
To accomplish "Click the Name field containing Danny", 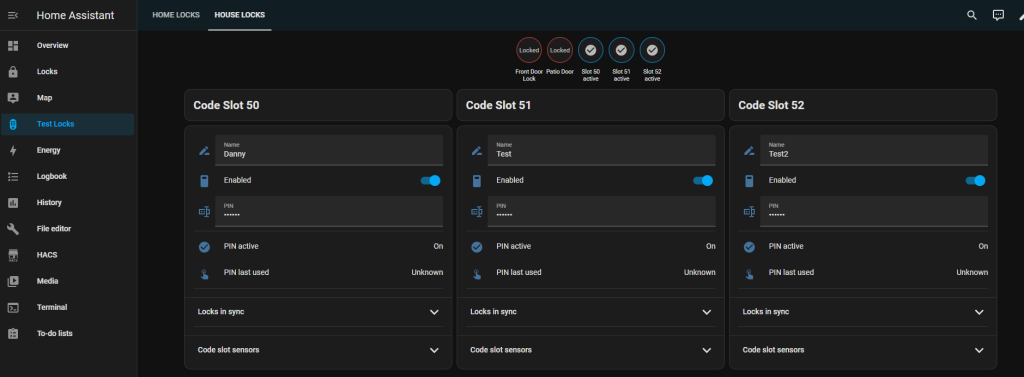I will coord(329,150).
